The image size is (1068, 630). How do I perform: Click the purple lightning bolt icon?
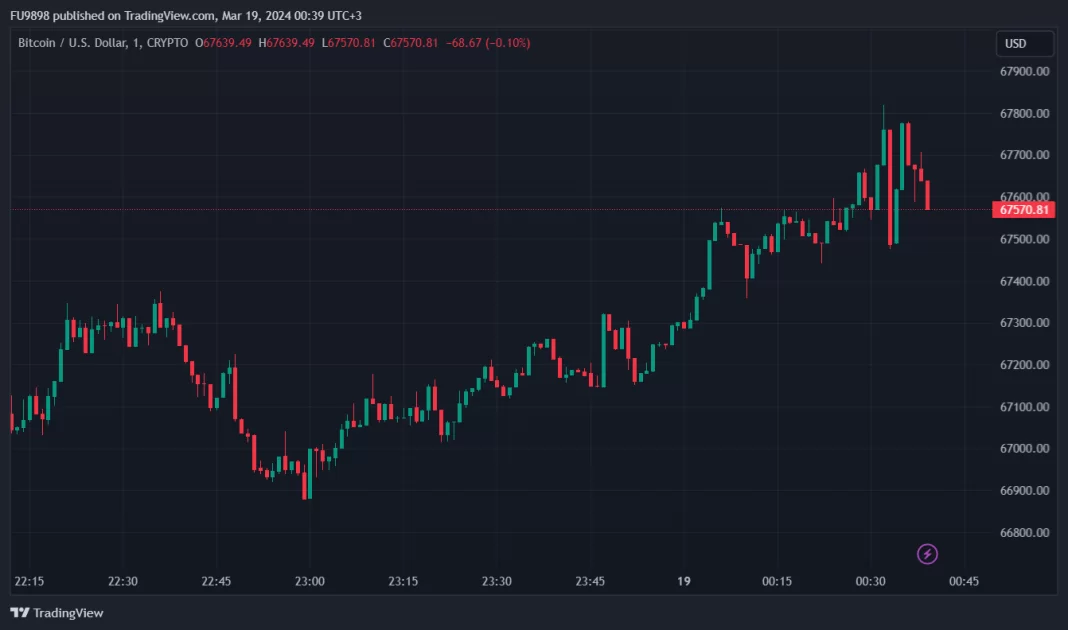point(927,554)
